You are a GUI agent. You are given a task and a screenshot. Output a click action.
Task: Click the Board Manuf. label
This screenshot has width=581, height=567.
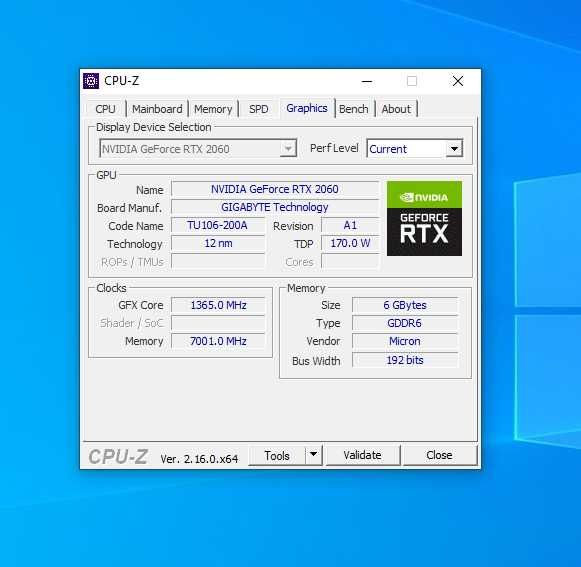[129, 208]
